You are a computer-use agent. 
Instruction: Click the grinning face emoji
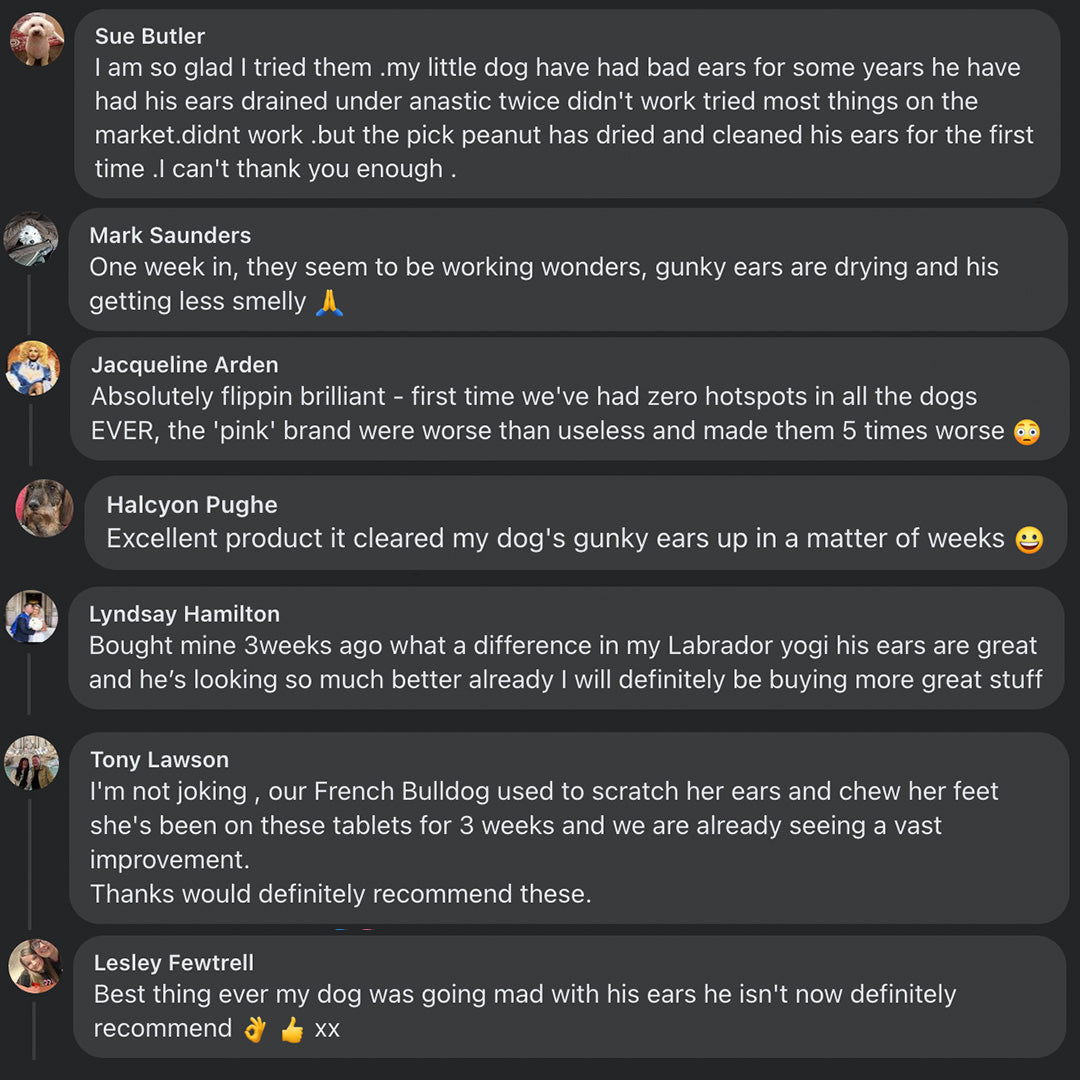click(1029, 540)
